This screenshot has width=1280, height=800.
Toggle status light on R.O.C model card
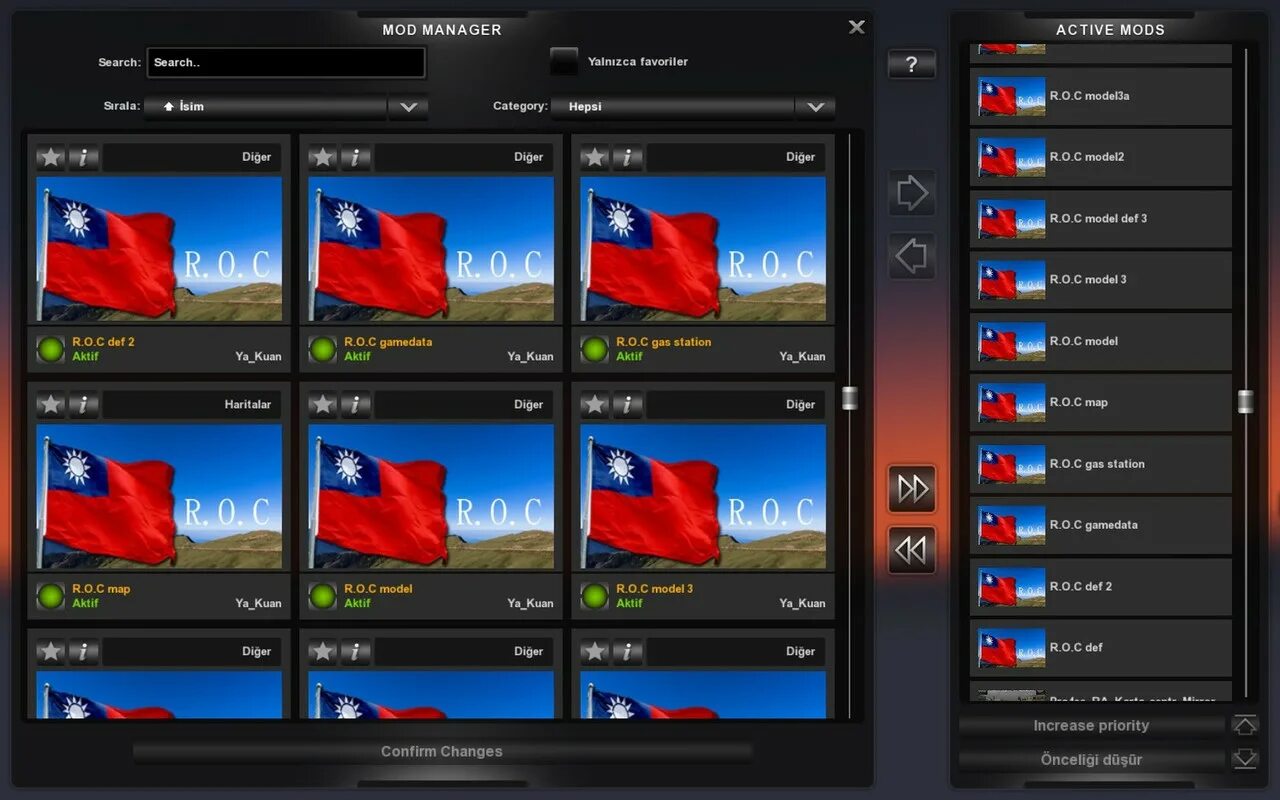pyautogui.click(x=323, y=596)
